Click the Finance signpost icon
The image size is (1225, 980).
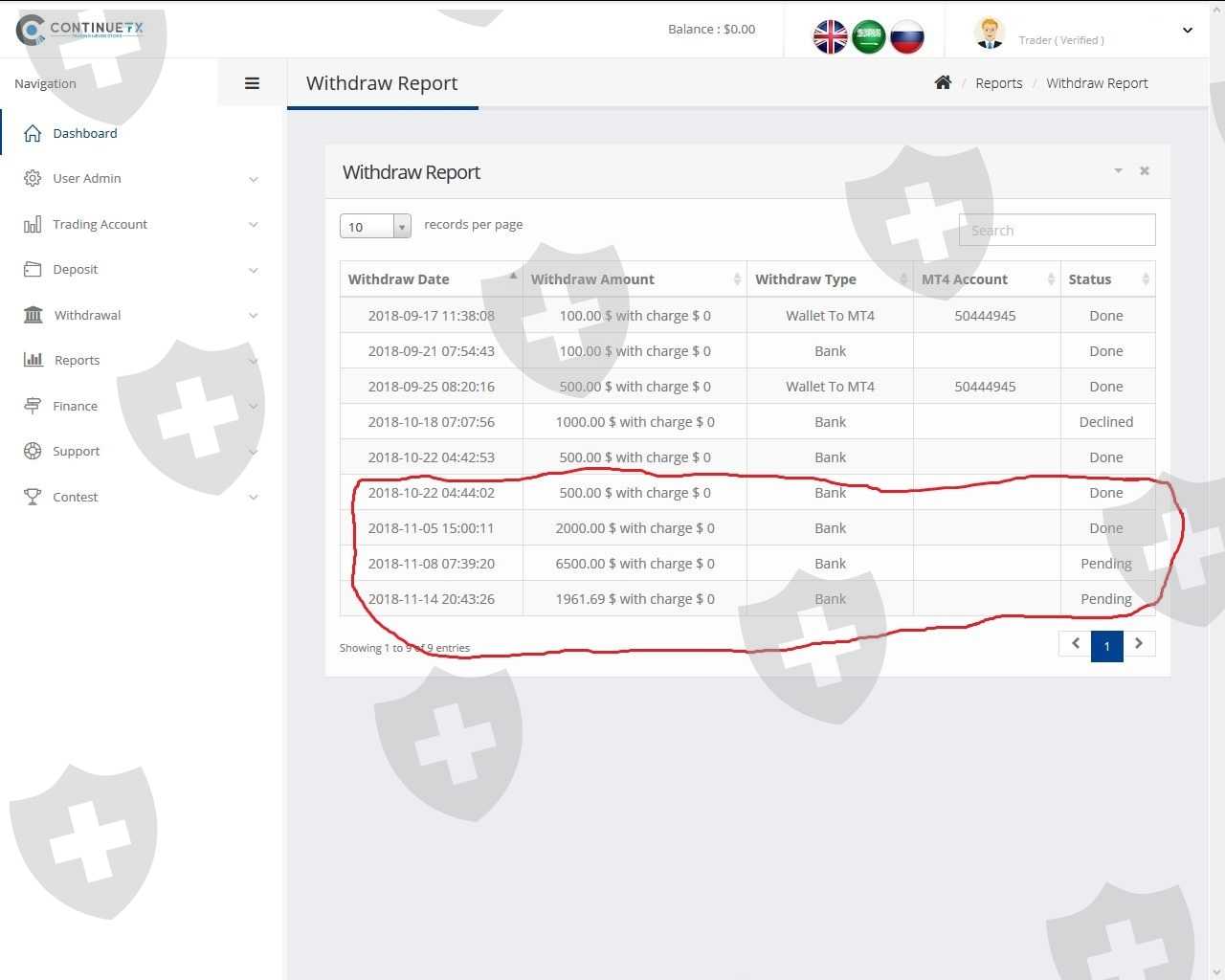(x=33, y=406)
